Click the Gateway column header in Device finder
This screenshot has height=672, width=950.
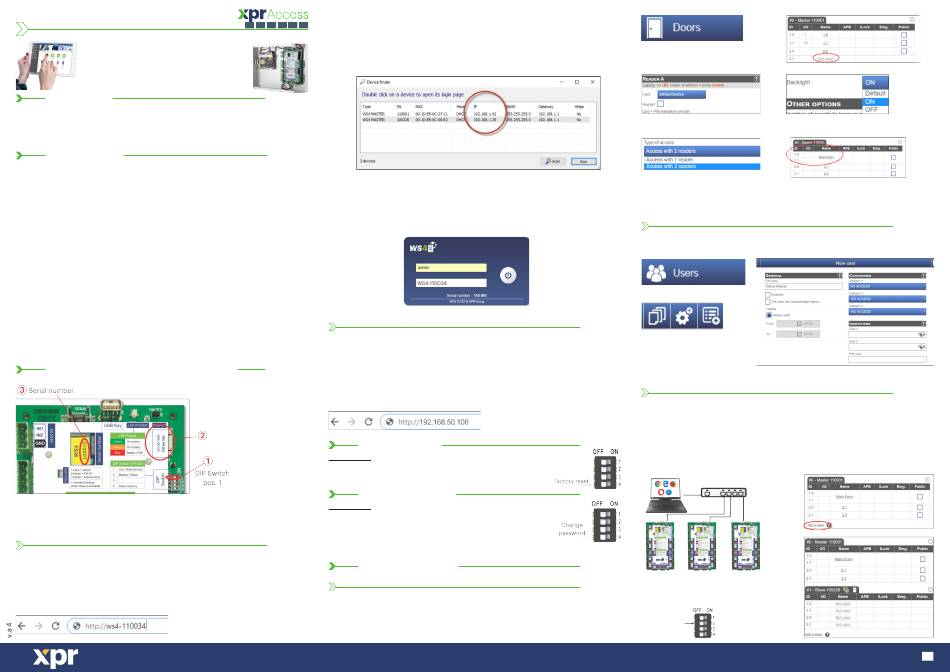(x=545, y=107)
